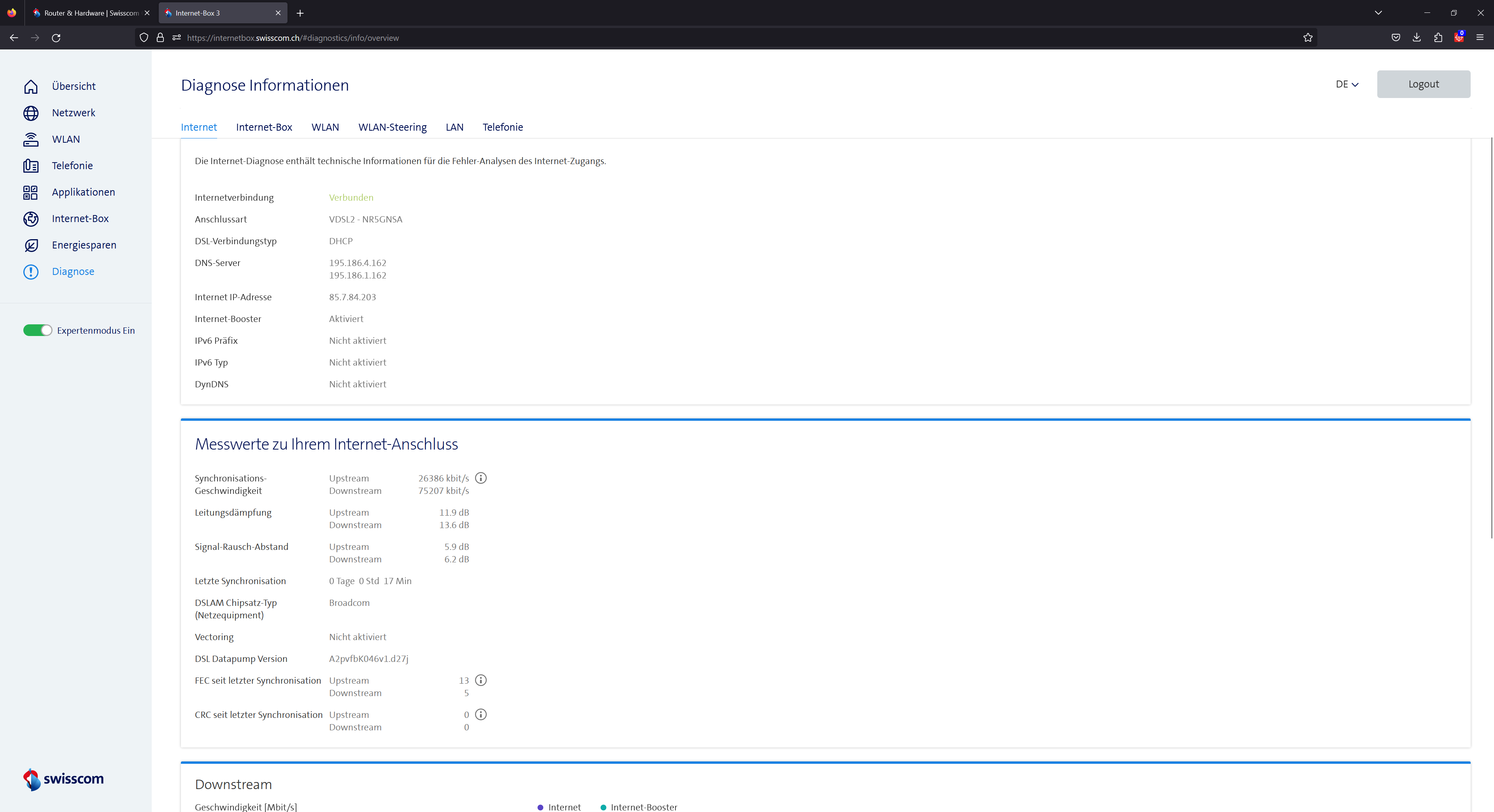Switch to the LAN tab
This screenshot has height=812, width=1494.
(454, 127)
